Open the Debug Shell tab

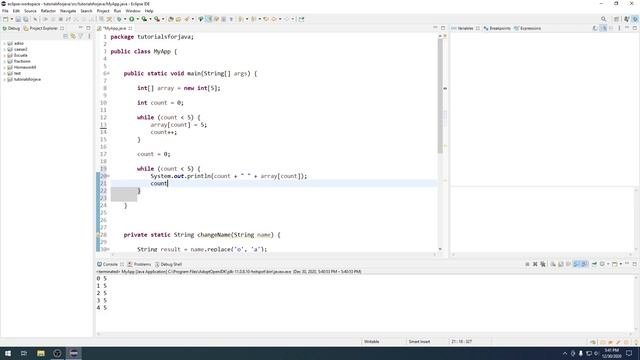tap(168, 264)
